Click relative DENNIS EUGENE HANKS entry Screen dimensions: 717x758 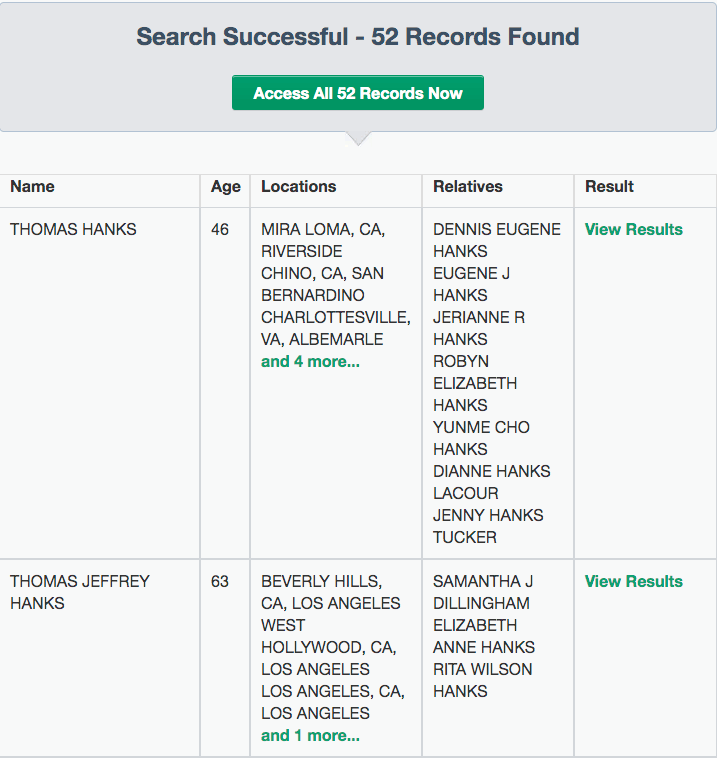pos(497,240)
